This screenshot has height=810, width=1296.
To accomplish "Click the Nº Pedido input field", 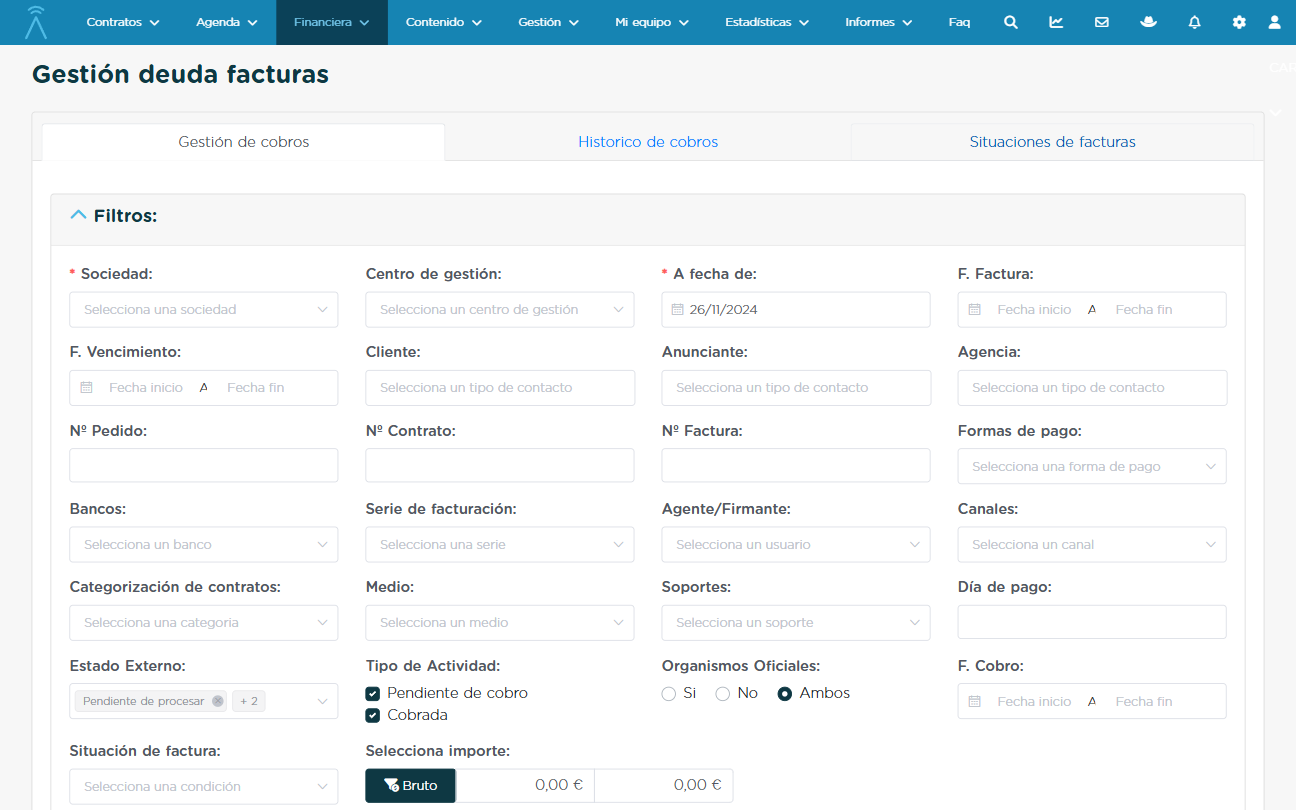I will click(204, 466).
